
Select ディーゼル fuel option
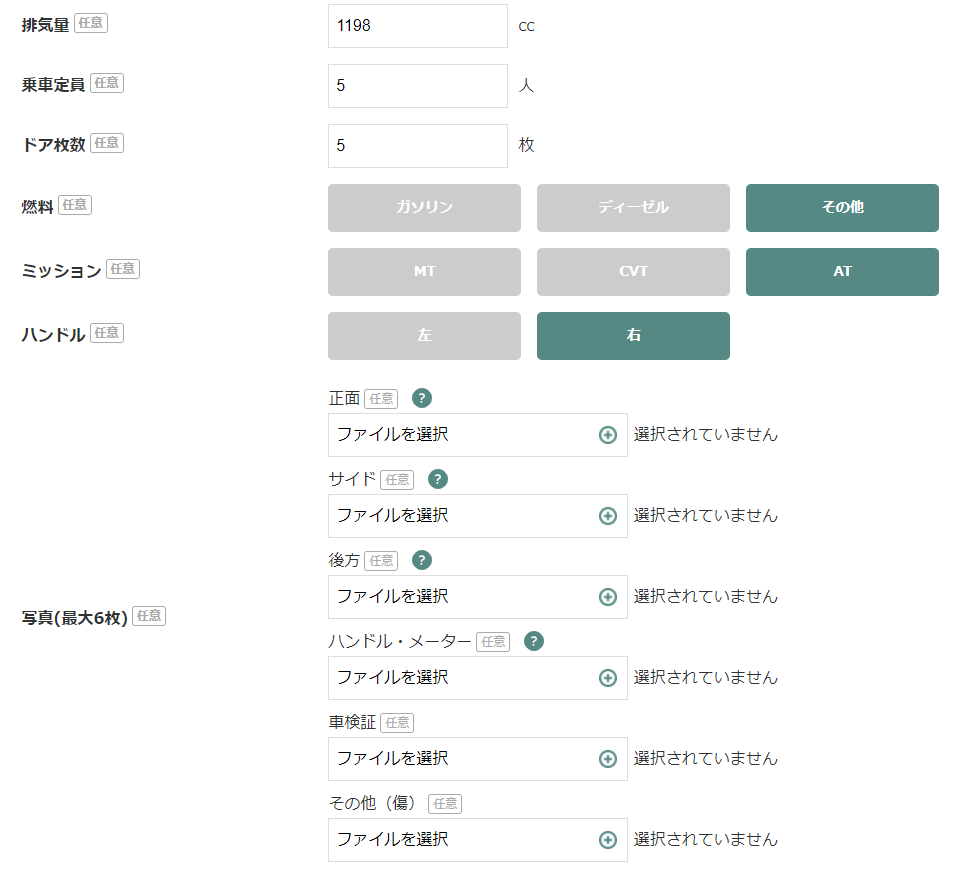633,208
